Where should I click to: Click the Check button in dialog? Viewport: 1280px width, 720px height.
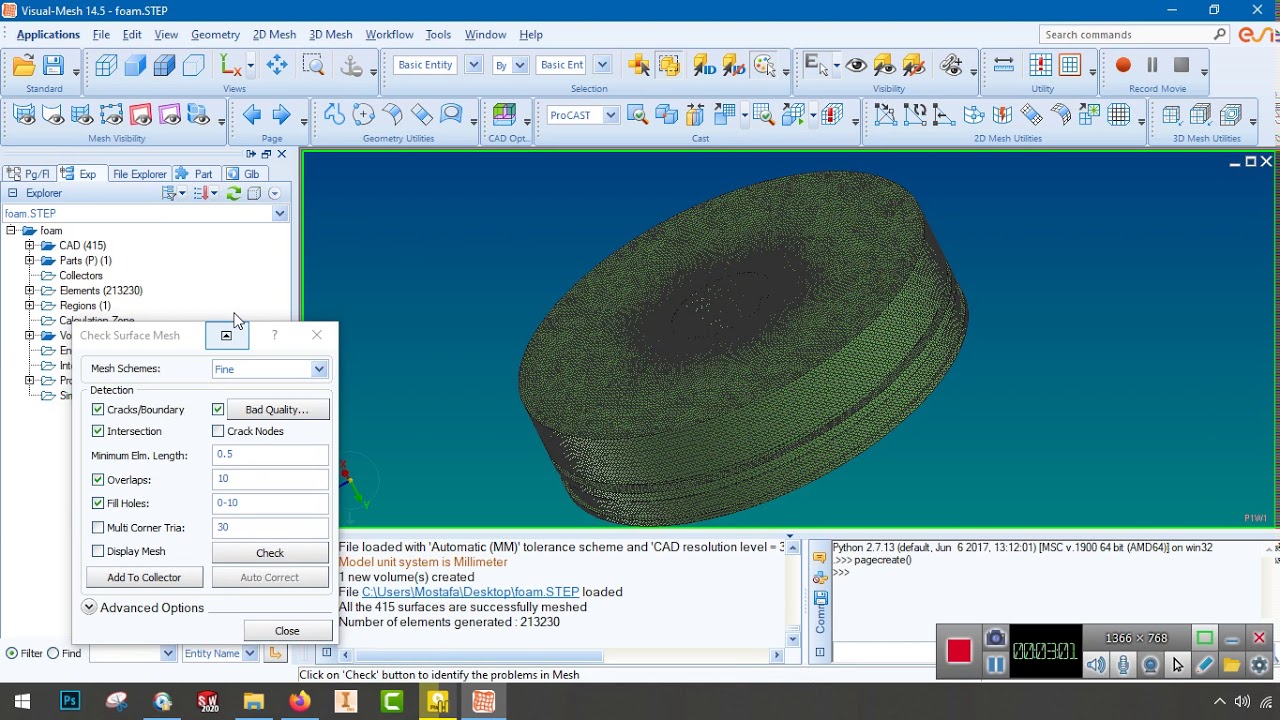(270, 553)
